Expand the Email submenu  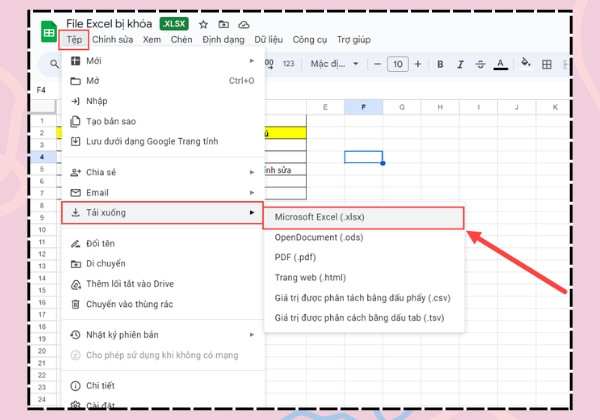[163, 192]
